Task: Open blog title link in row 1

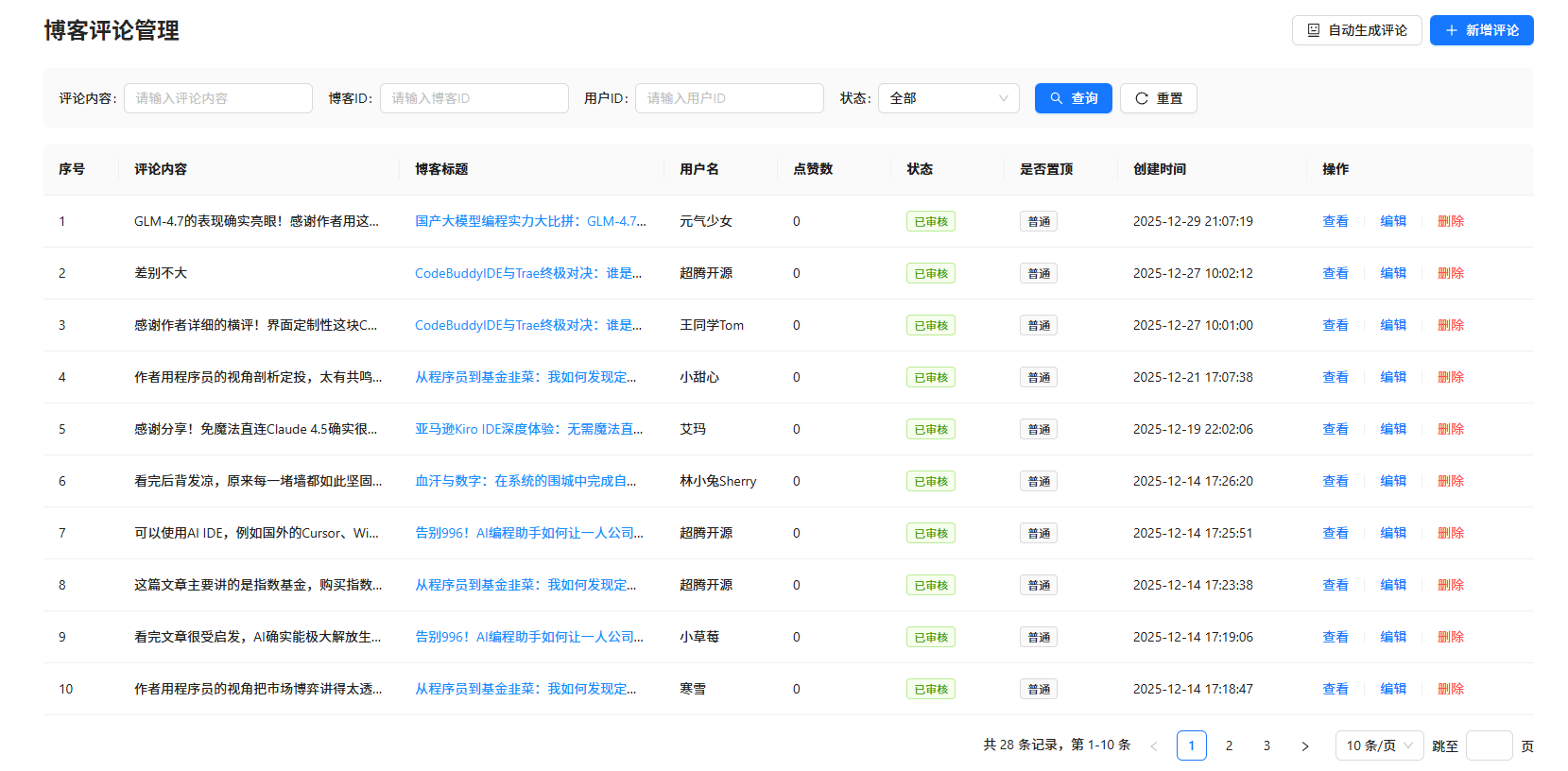Action: tap(530, 221)
